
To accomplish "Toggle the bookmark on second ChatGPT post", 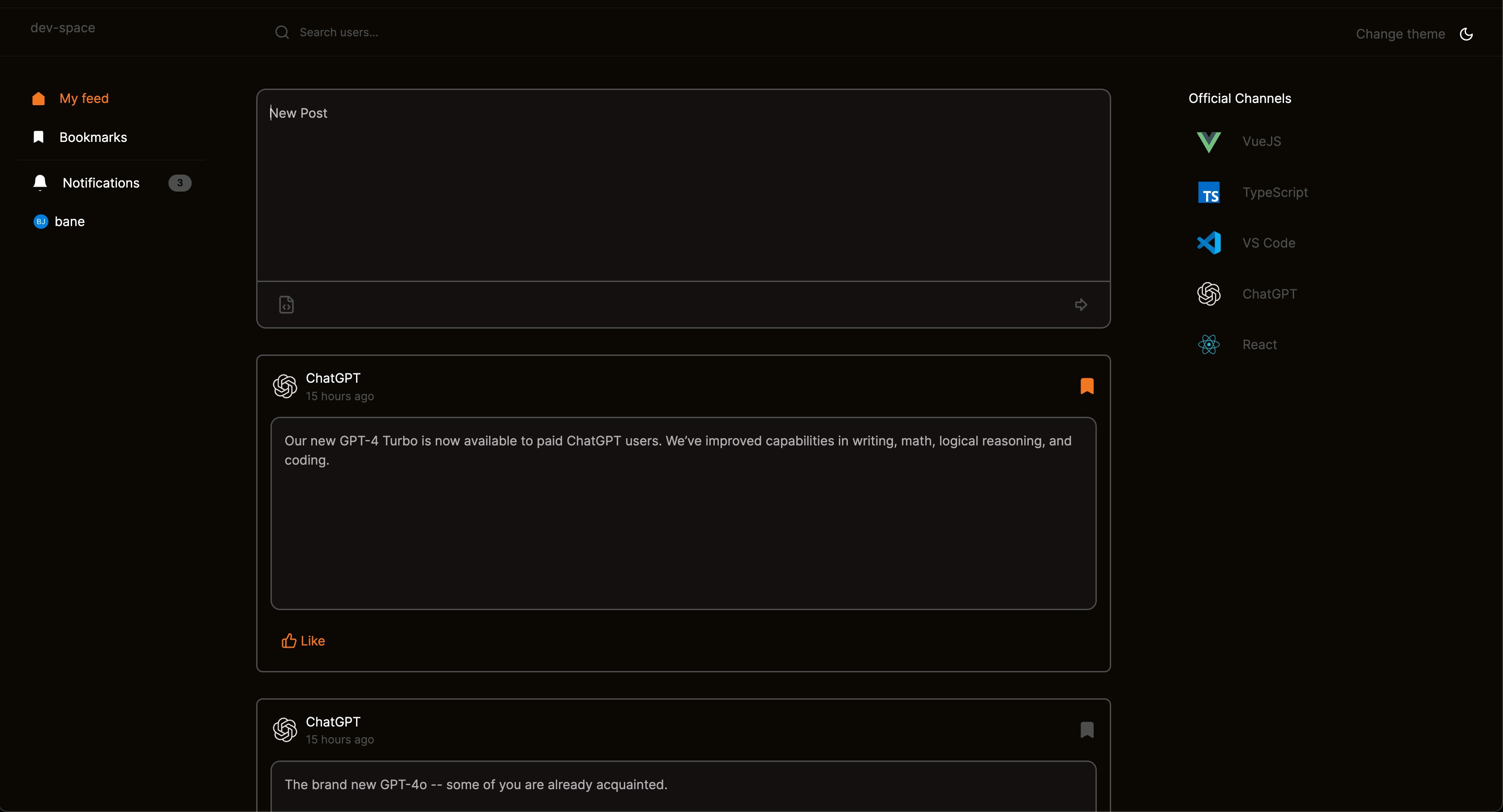I will (x=1087, y=730).
